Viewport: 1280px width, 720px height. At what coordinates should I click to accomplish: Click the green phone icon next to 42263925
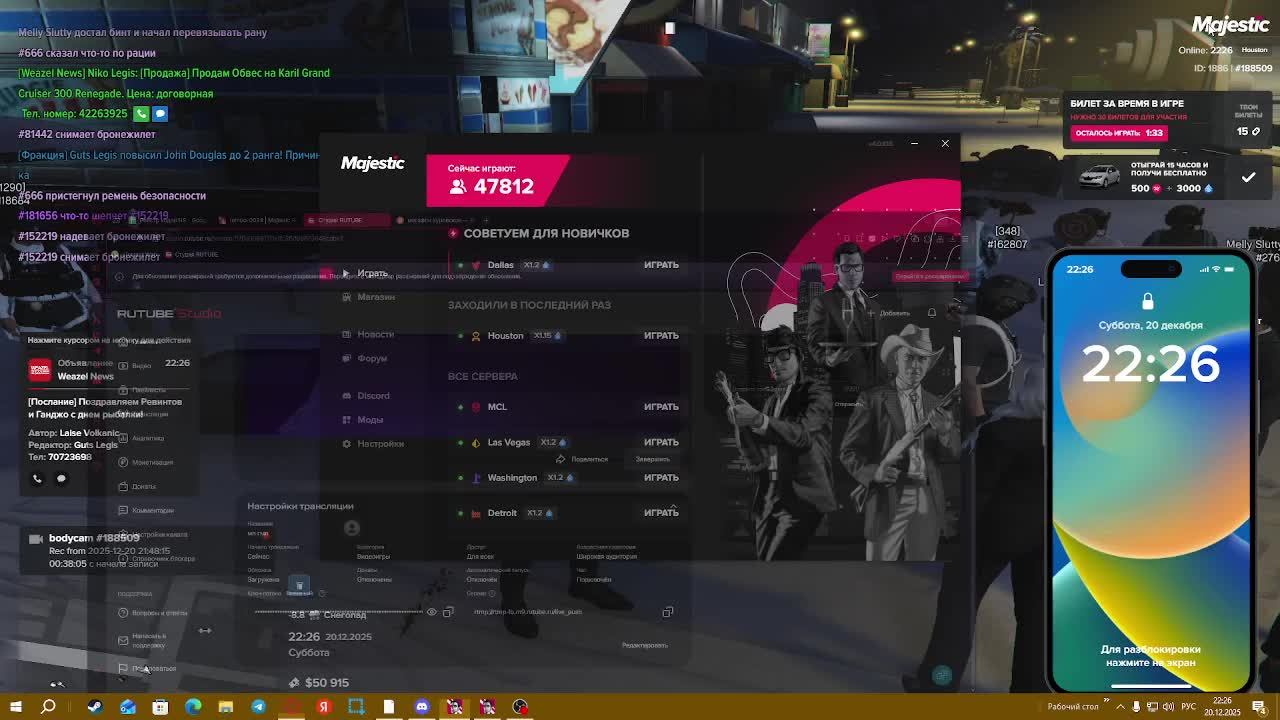pyautogui.click(x=141, y=114)
